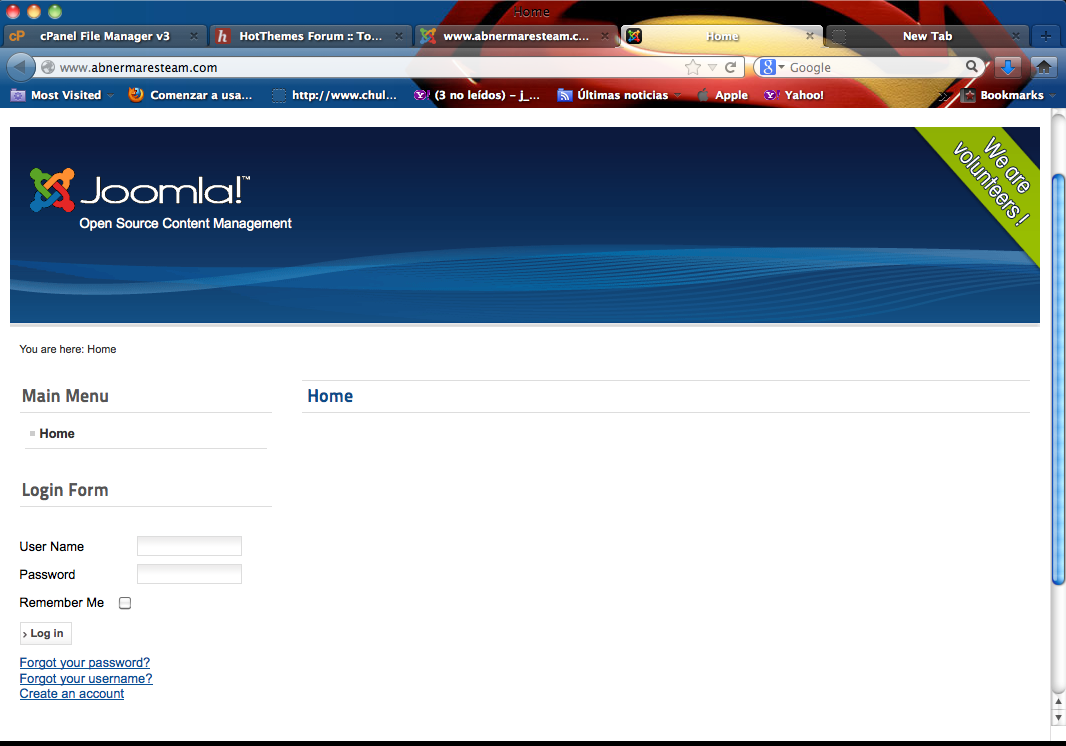Open the Yahoo mail (3 no leídos) bookmark
Image resolution: width=1066 pixels, height=746 pixels.
tap(477, 95)
